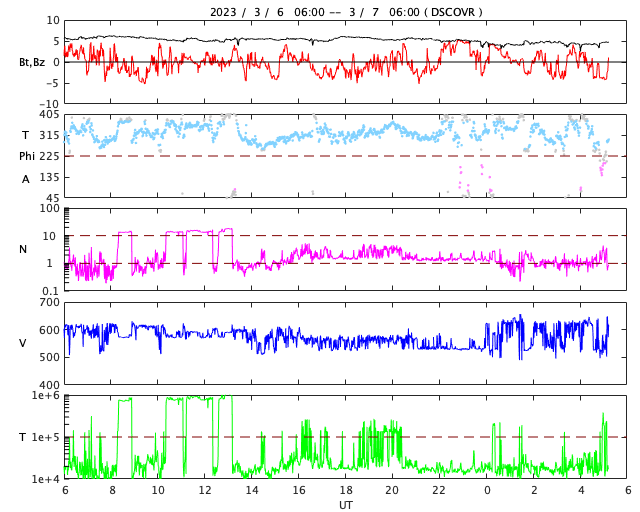Click the 20 hour tick on UT axis
The height and width of the screenshot is (512, 640).
coord(393,490)
